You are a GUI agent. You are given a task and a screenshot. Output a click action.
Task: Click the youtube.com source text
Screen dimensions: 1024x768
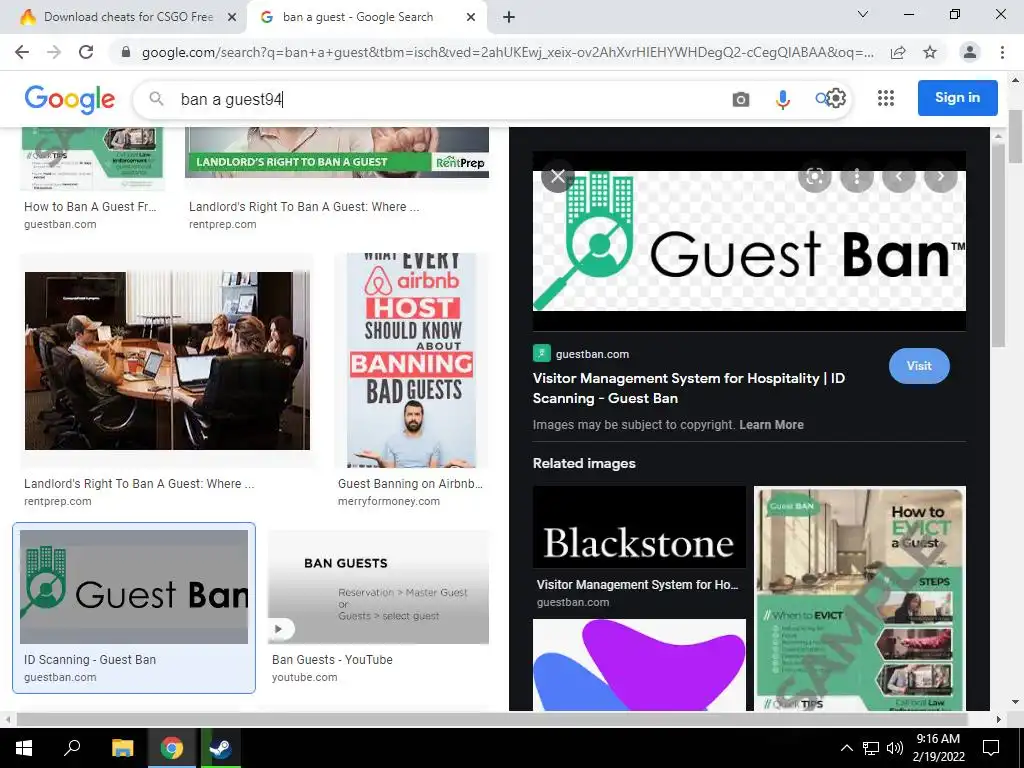pyautogui.click(x=304, y=677)
